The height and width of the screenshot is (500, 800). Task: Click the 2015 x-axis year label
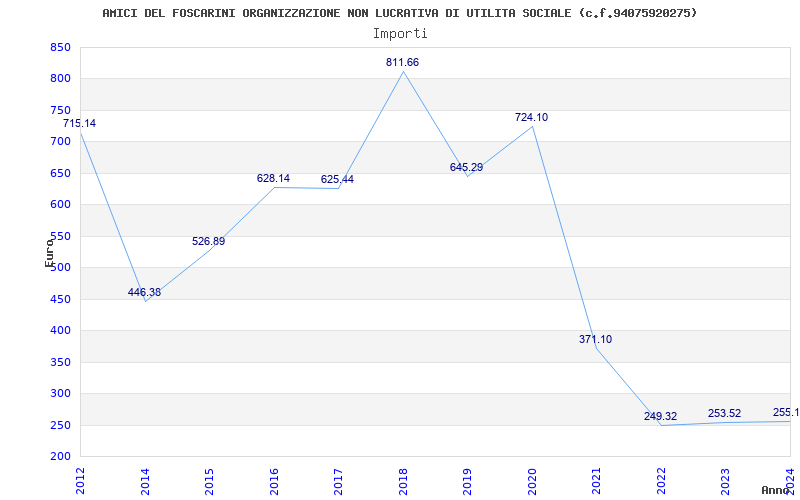click(209, 480)
